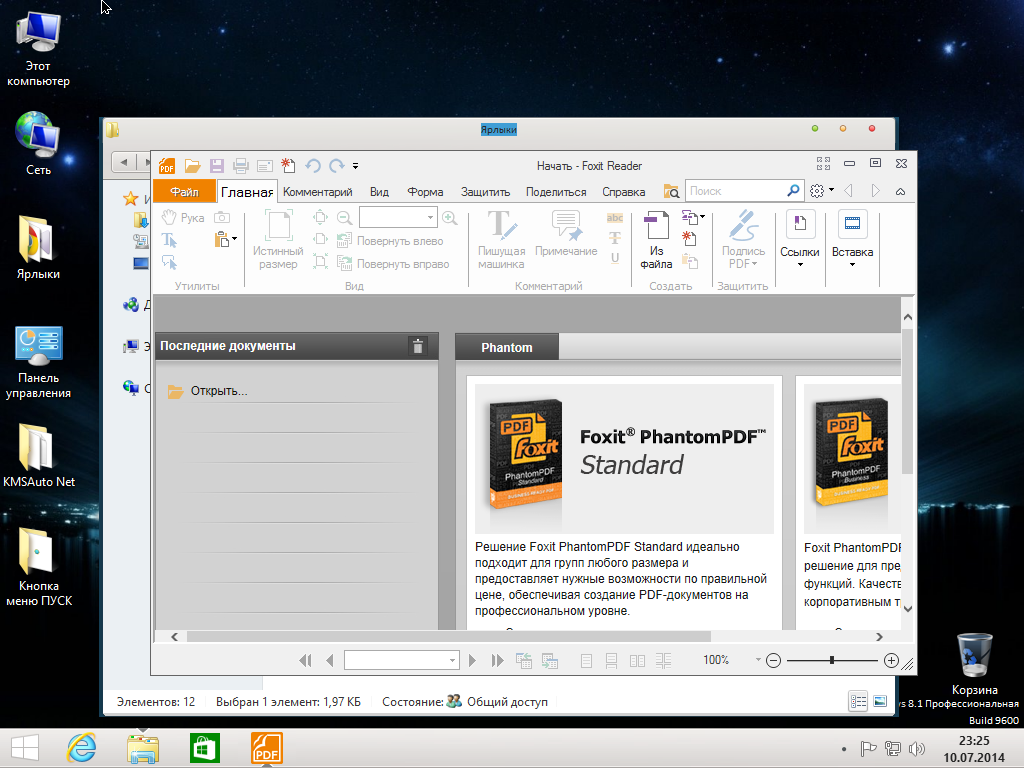
Task: Delete recent documents with trash icon
Action: [418, 346]
